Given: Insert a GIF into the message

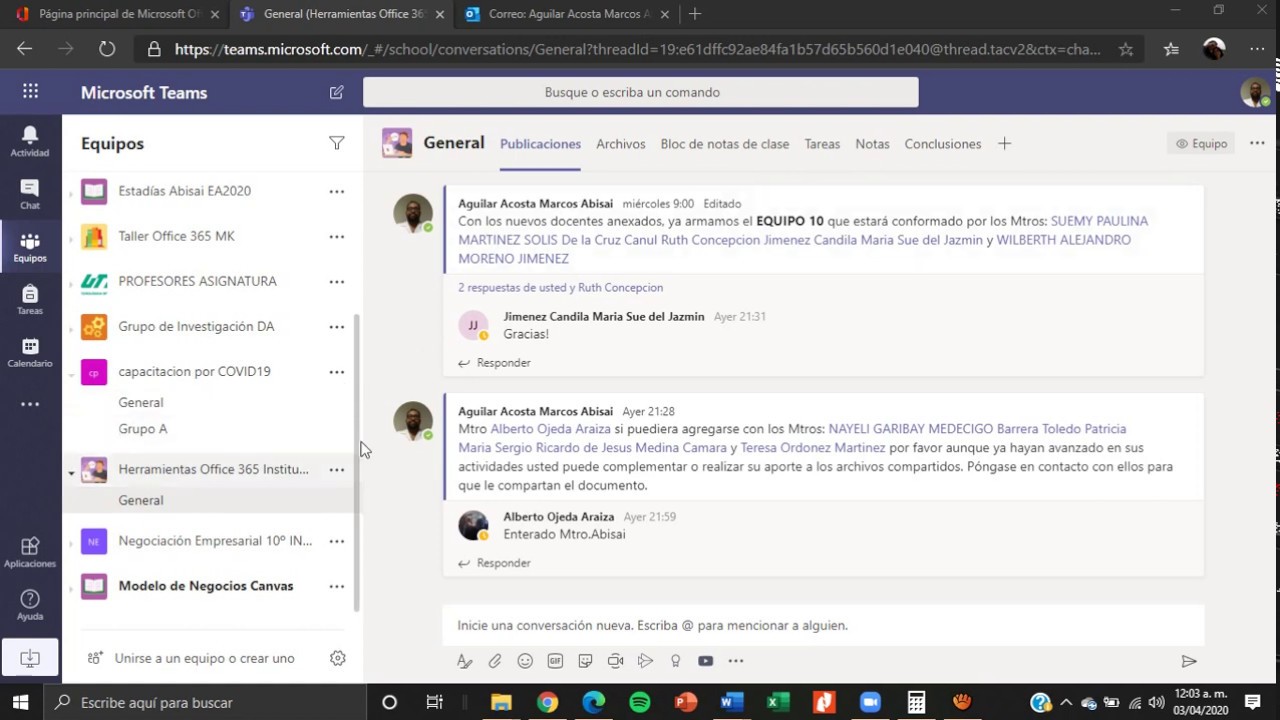Looking at the screenshot, I should [x=555, y=661].
